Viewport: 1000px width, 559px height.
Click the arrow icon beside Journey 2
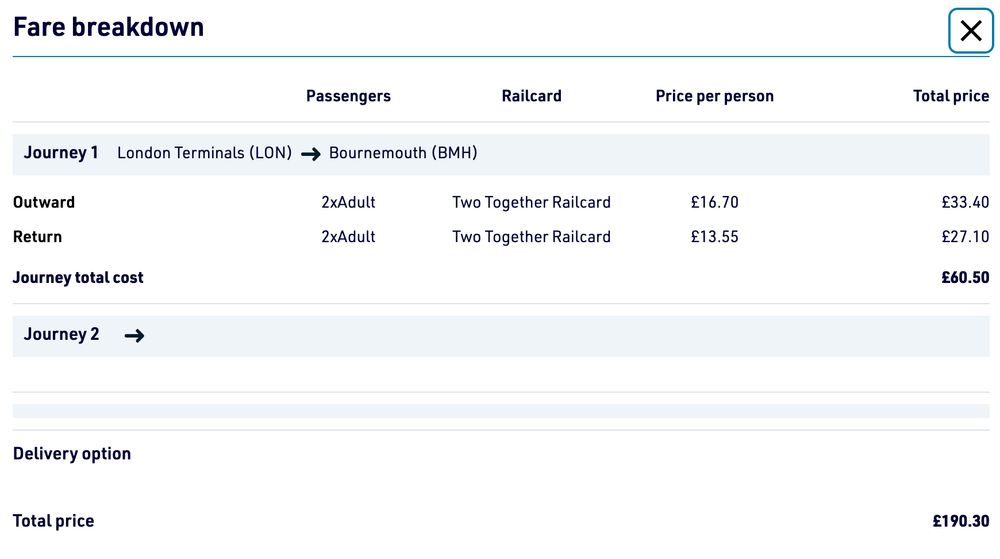(134, 336)
